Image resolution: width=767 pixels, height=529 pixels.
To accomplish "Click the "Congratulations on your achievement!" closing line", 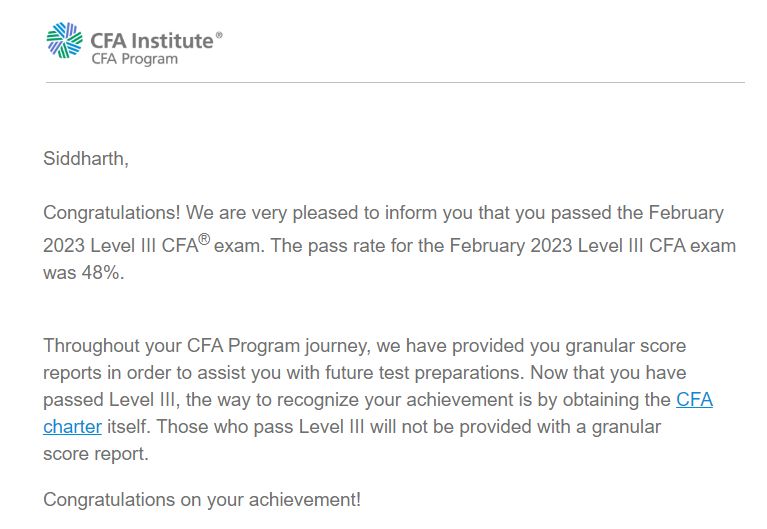I will click(x=202, y=500).
